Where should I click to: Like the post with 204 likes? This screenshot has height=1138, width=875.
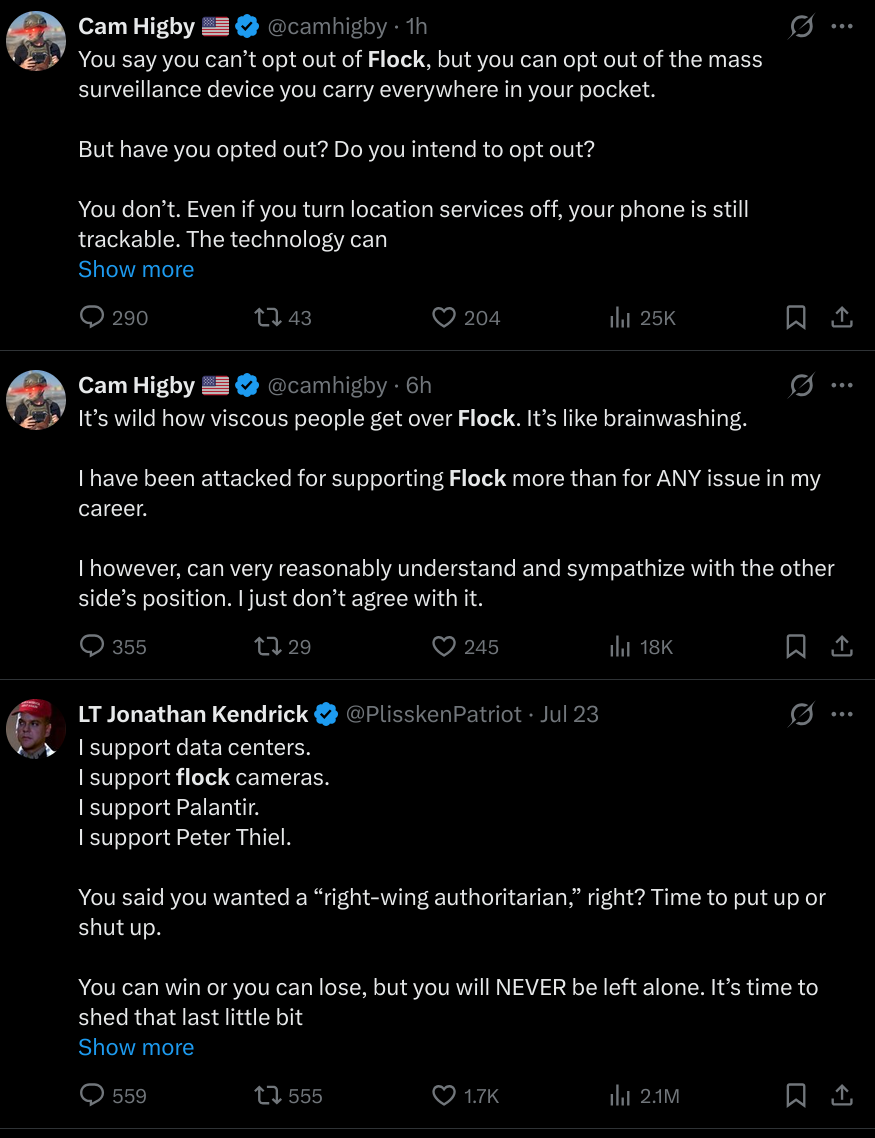(466, 318)
